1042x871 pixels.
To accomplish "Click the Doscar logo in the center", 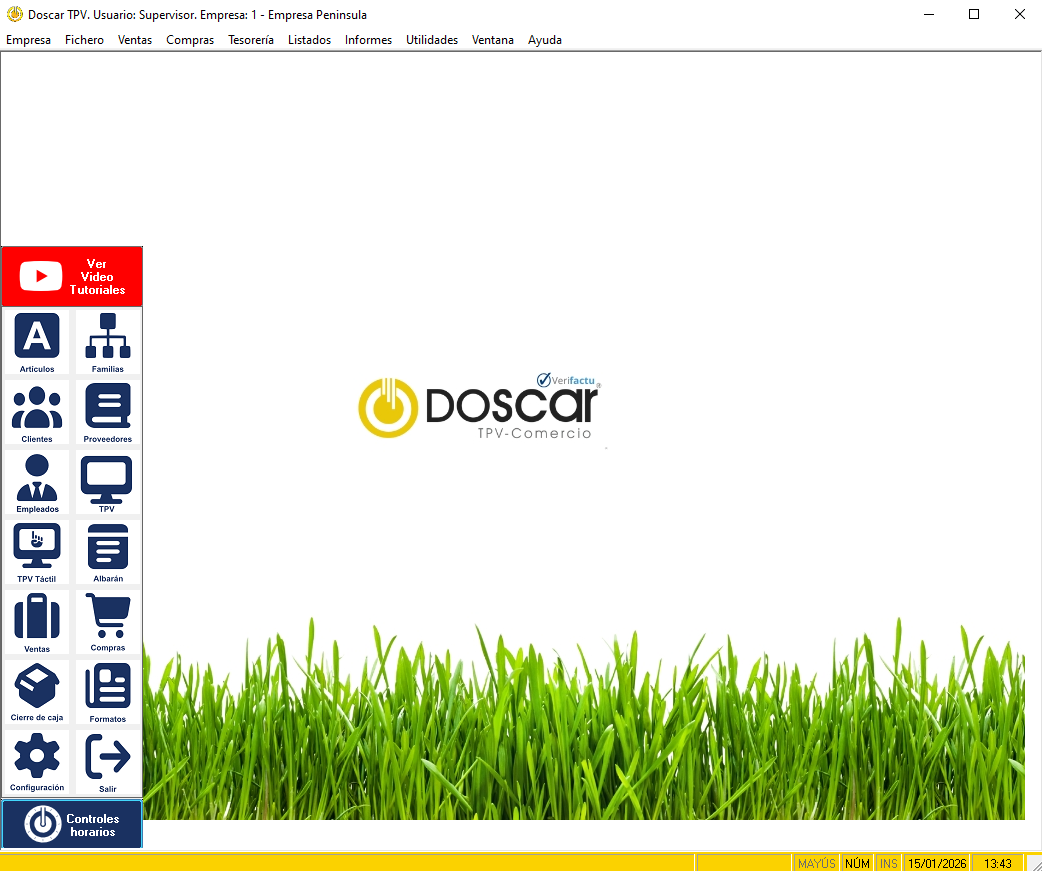I will (x=480, y=407).
